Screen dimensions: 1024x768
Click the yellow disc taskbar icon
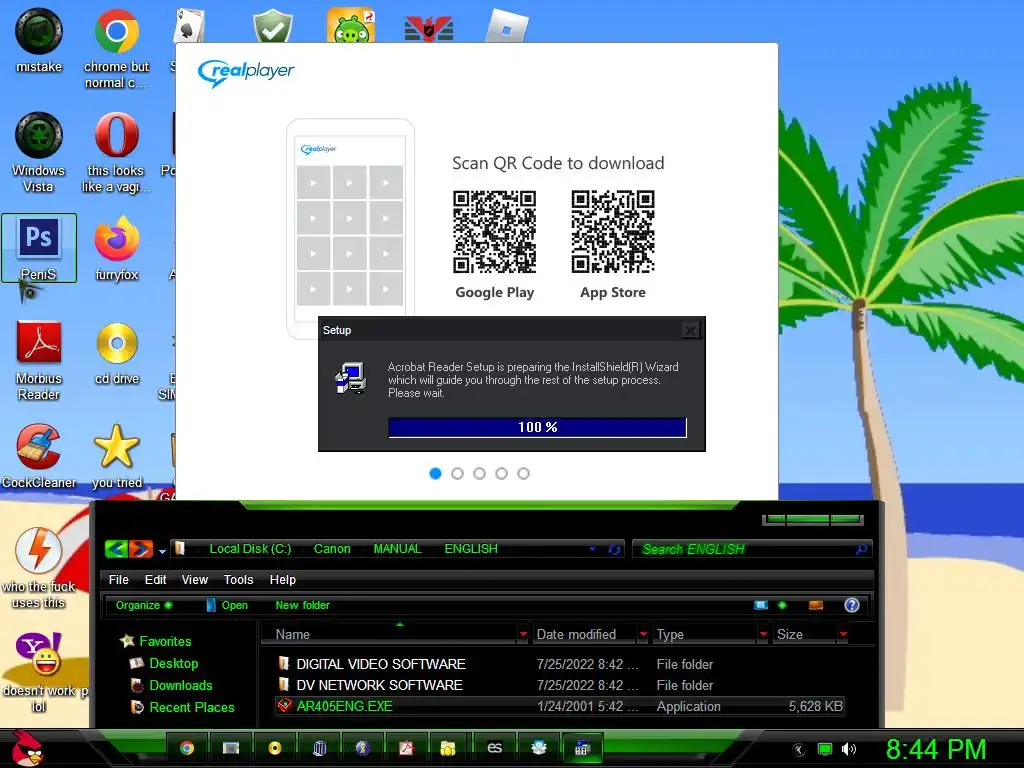(x=275, y=748)
